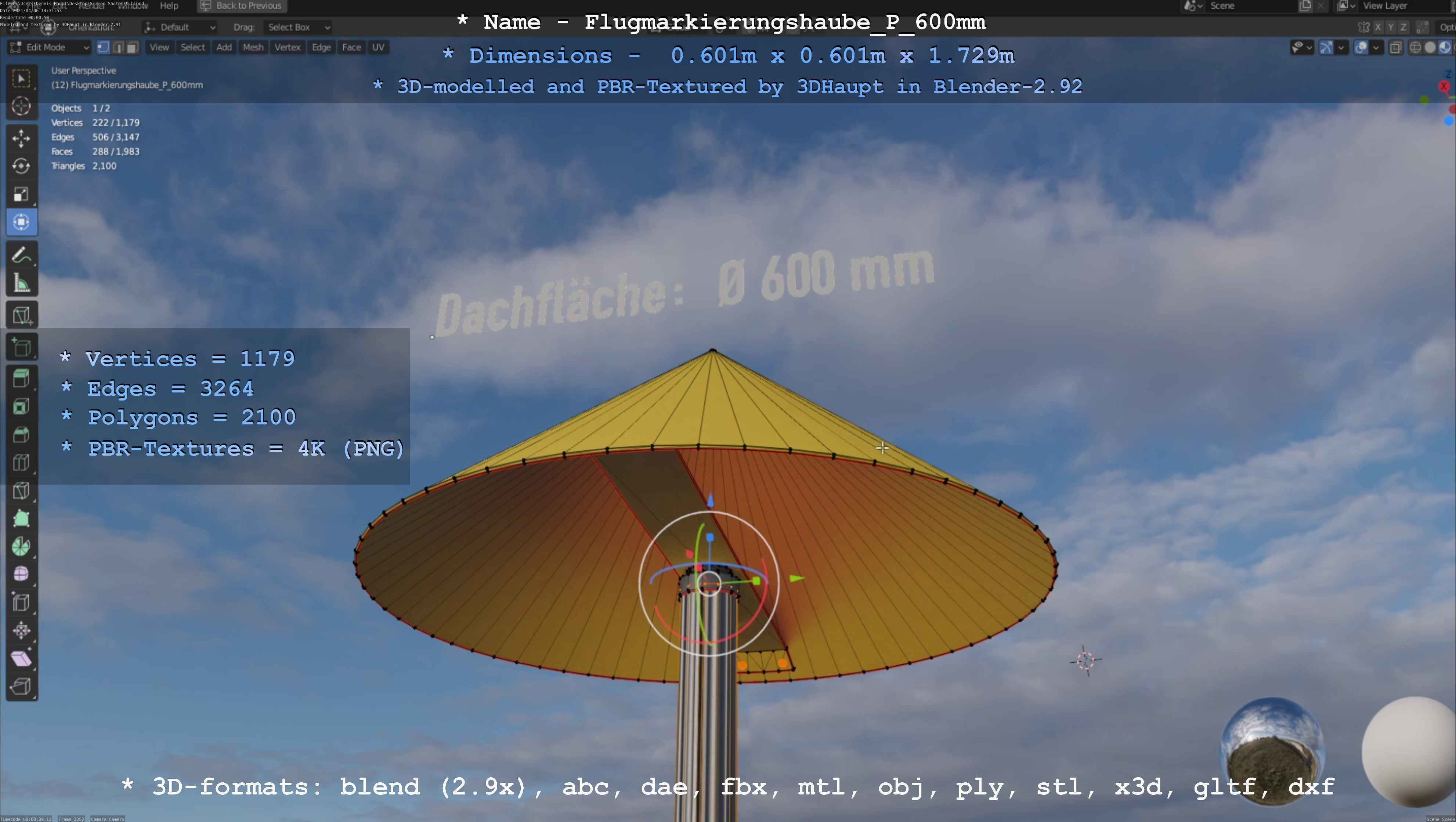Open the Select menu
1456x822 pixels.
pos(193,47)
